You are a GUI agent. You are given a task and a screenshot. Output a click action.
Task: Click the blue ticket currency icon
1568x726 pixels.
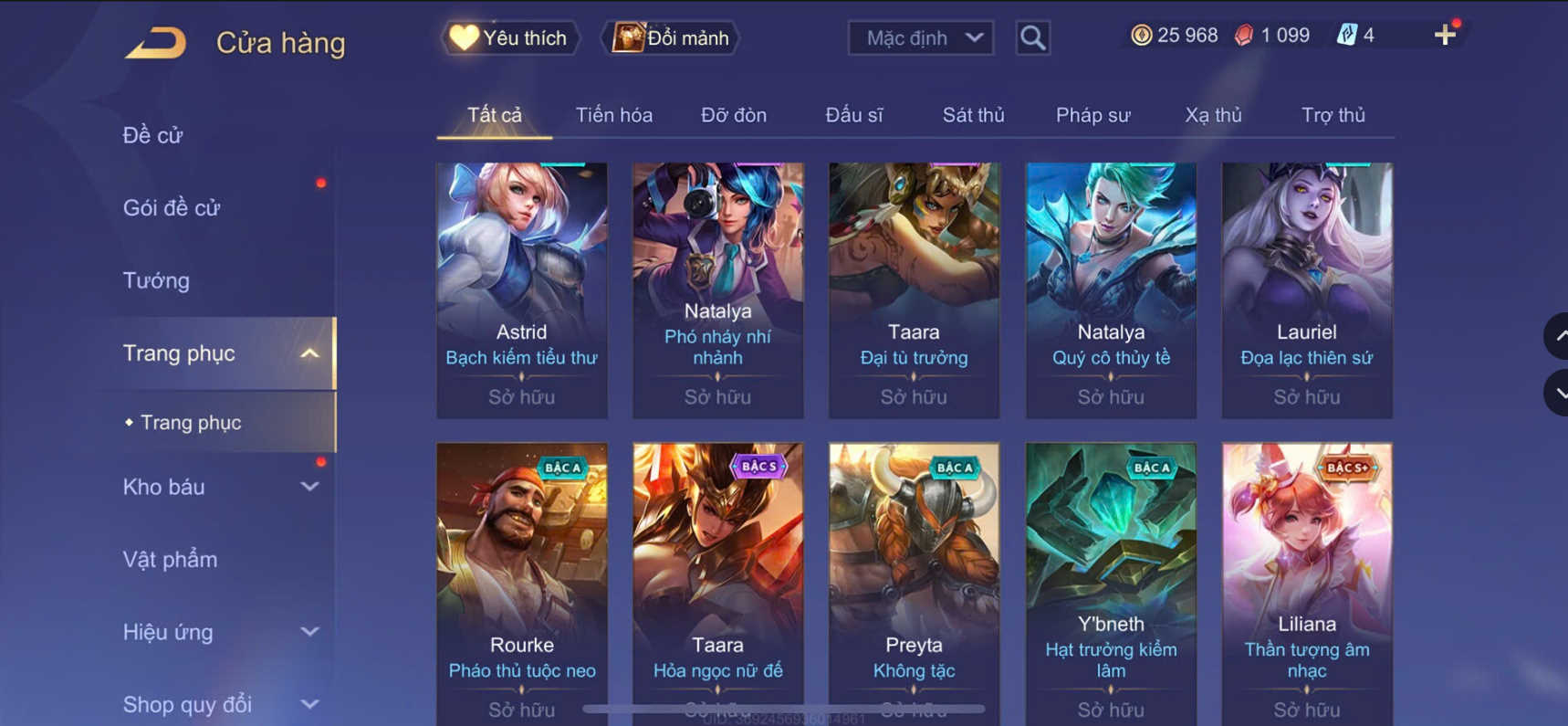click(1346, 35)
